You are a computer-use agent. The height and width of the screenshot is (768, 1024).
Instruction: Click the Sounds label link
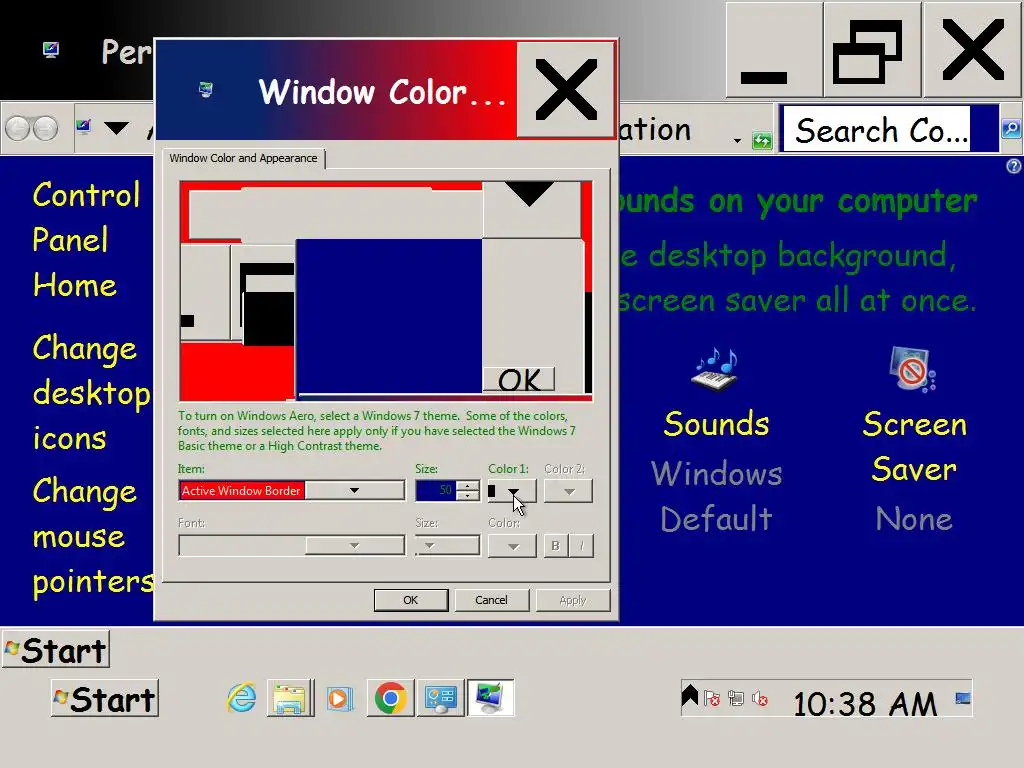click(x=716, y=424)
